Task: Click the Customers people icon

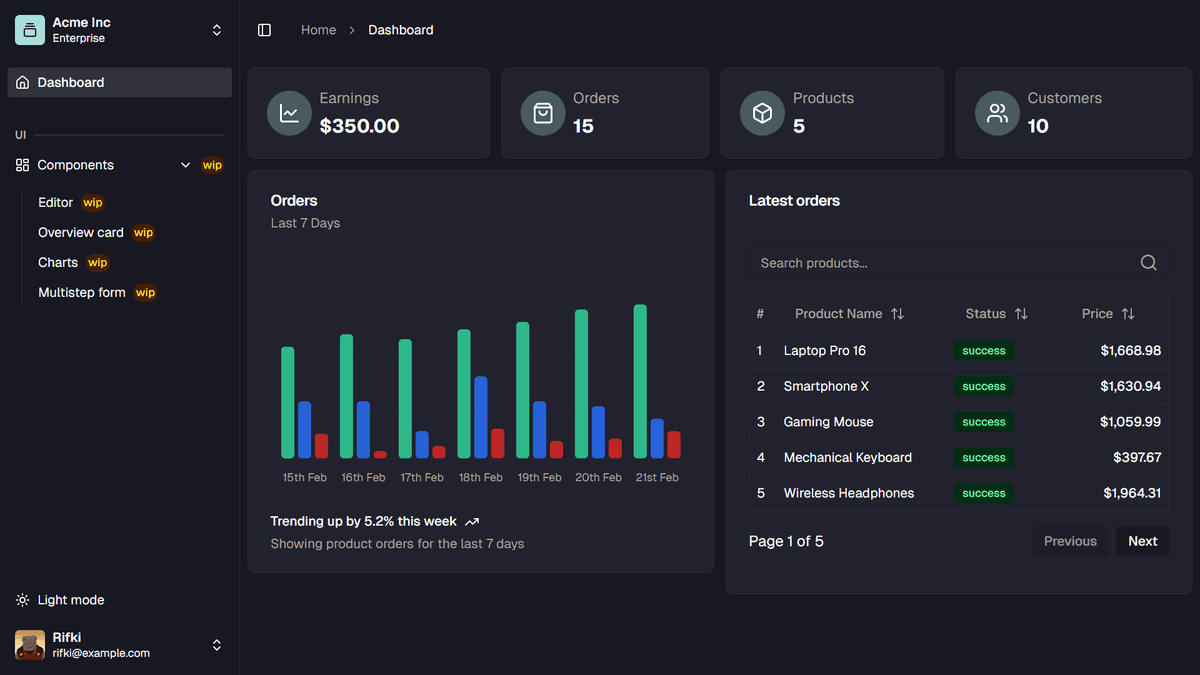Action: (997, 113)
